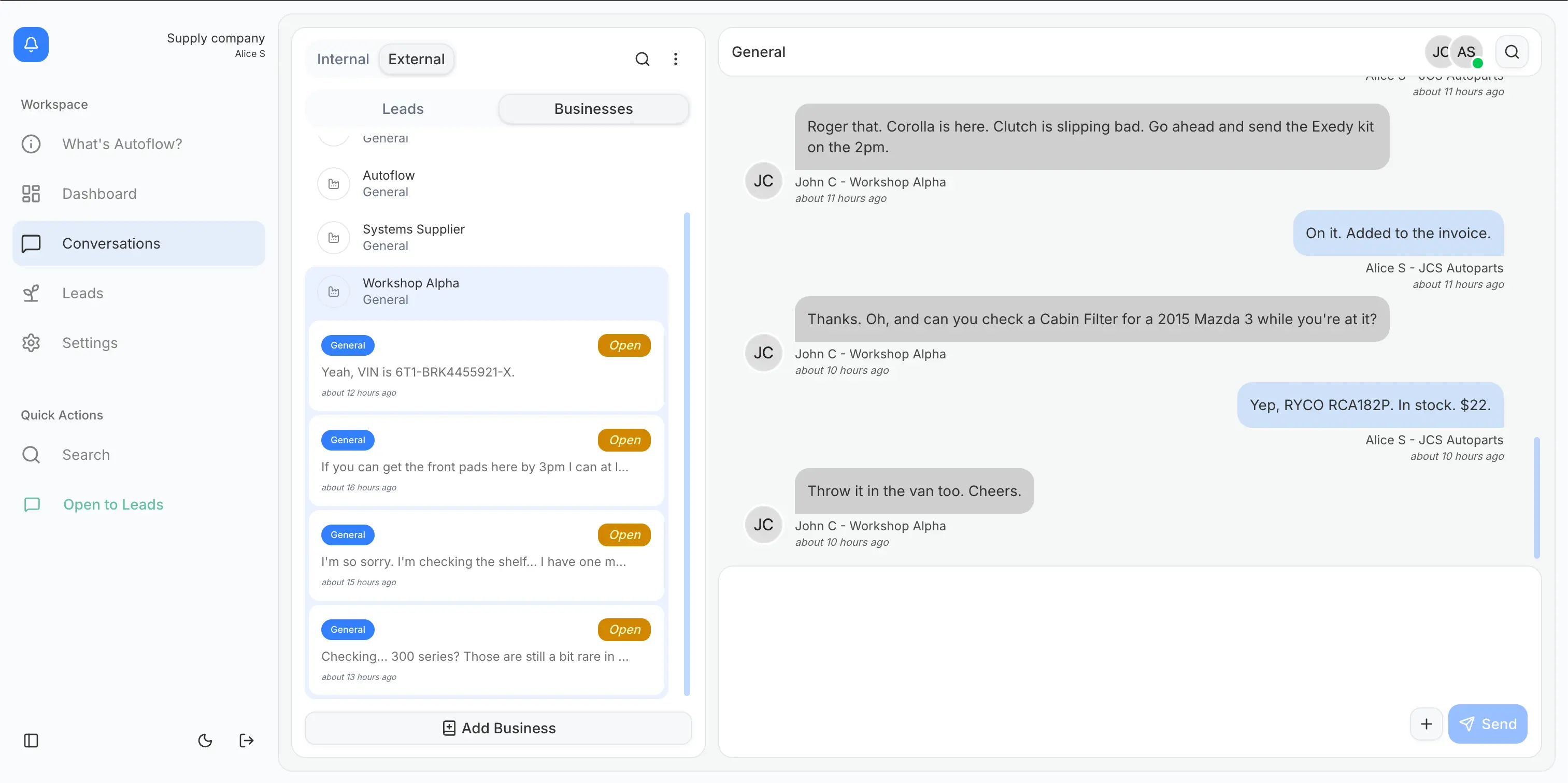Switch to the External conversations toggle

pos(416,59)
